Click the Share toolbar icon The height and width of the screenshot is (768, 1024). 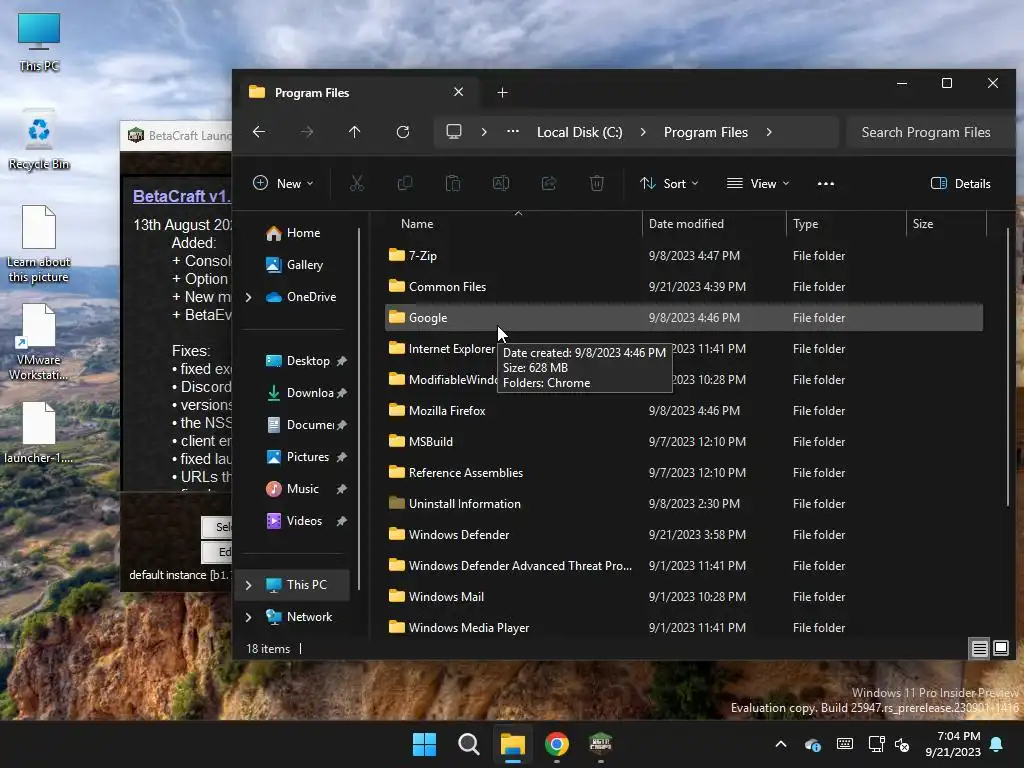click(x=549, y=184)
